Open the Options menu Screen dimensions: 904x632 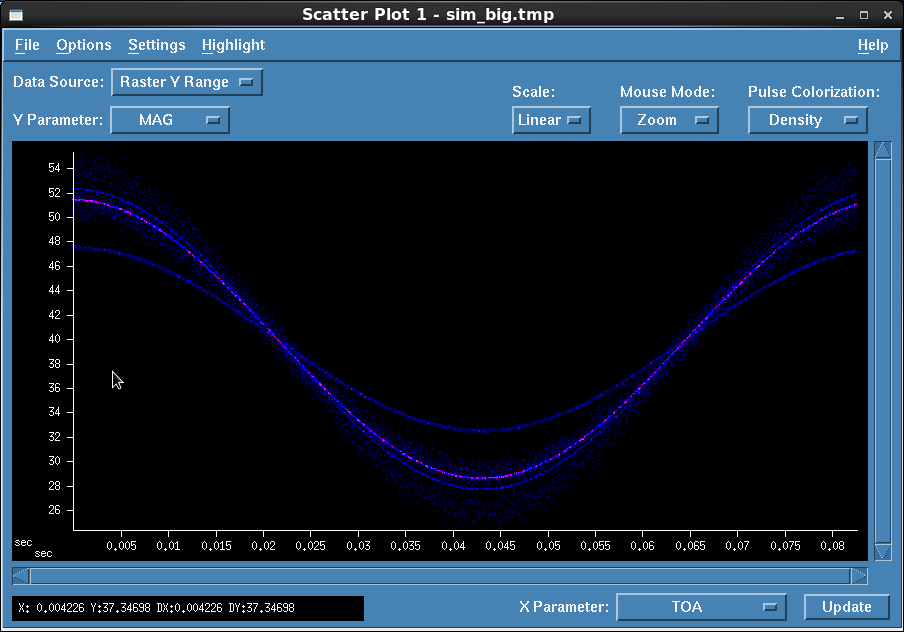pos(83,45)
